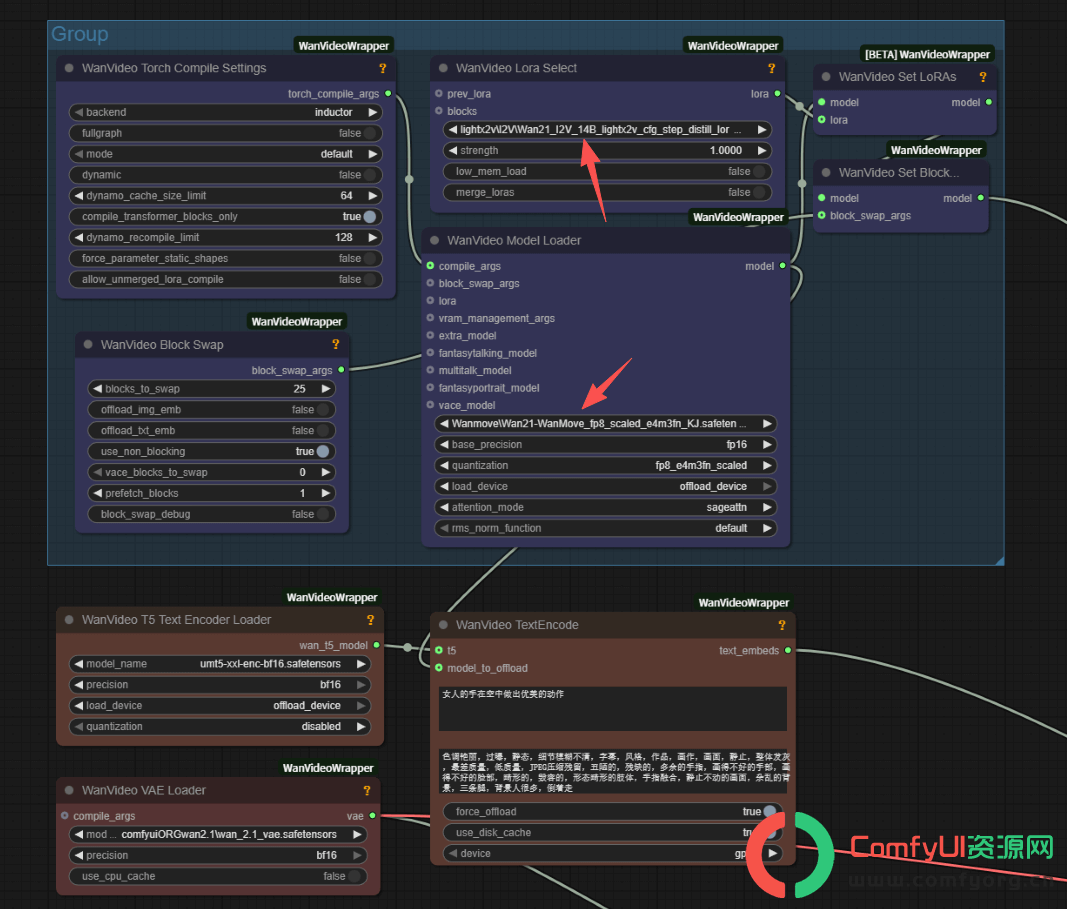
Task: Decrease LoRA strength with its left arrow
Action: click(x=453, y=150)
